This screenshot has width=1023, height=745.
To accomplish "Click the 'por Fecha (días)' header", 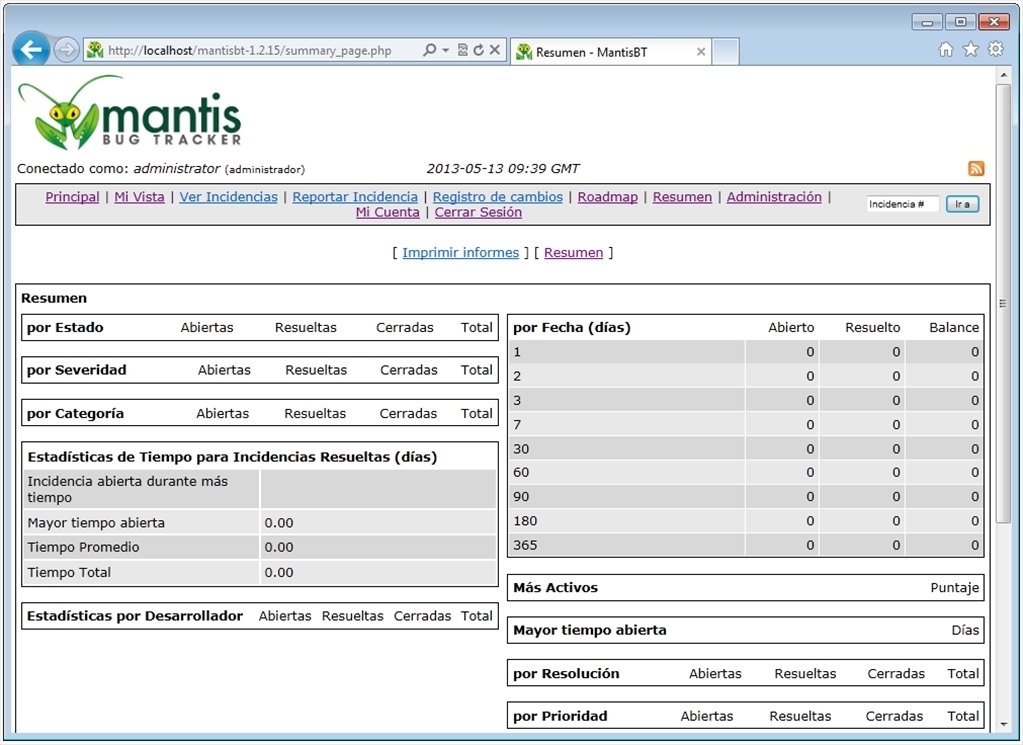I will pyautogui.click(x=572, y=327).
